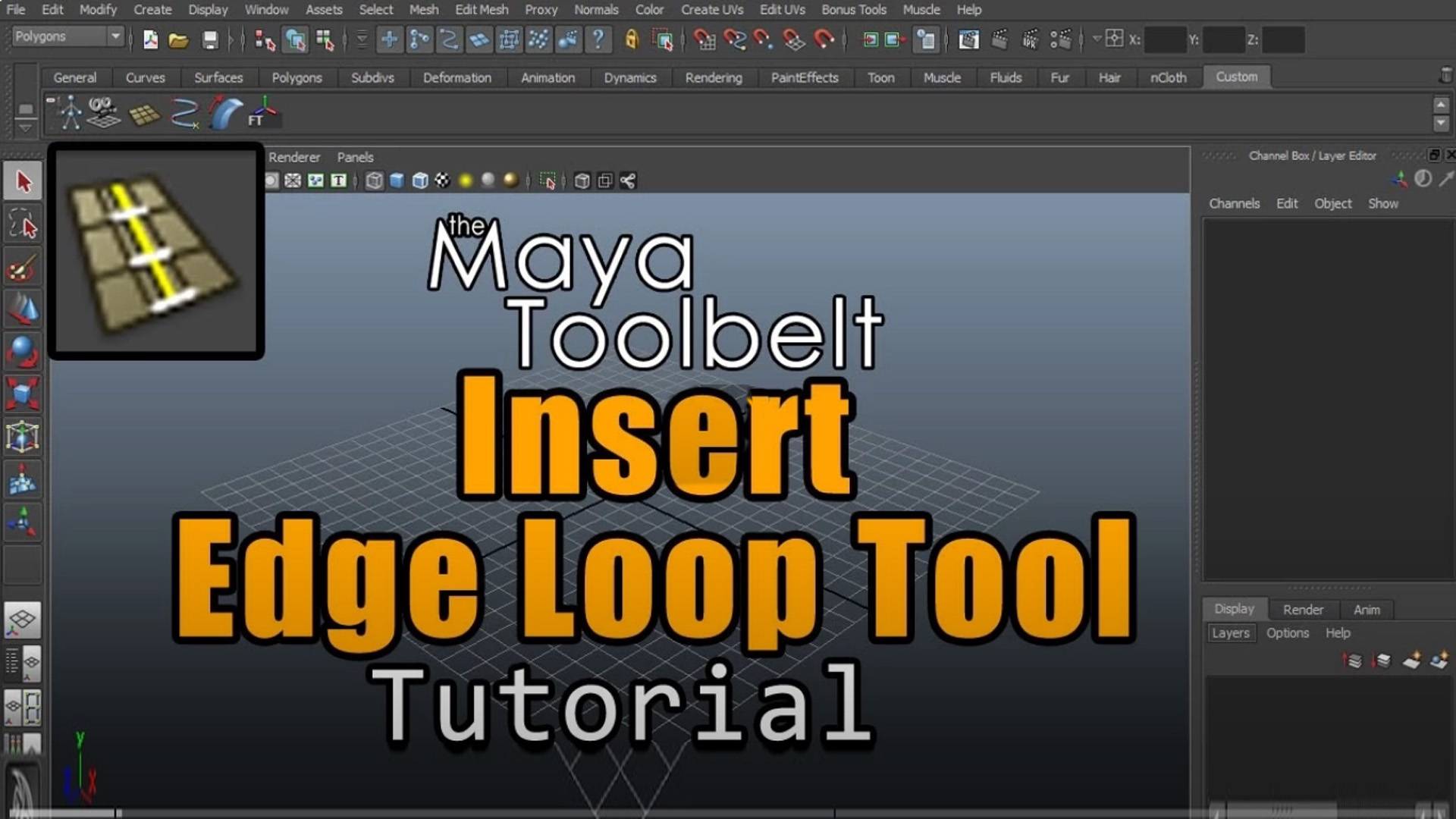Toggle the Handles selection mask
Image resolution: width=1456 pixels, height=819 pixels.
tap(389, 39)
